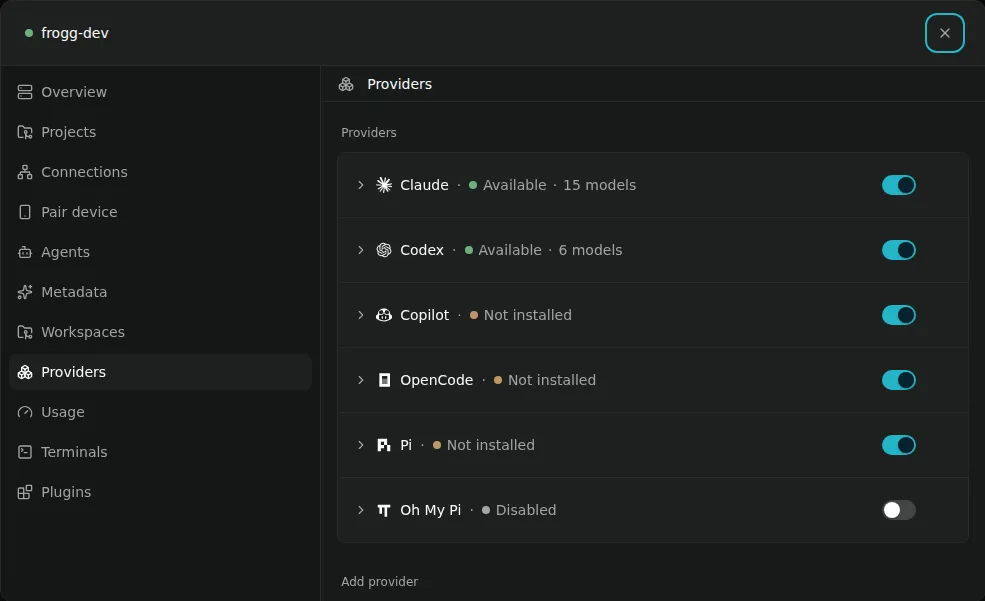Image resolution: width=985 pixels, height=601 pixels.
Task: Expand the Oh My Pi row chevron
Action: 361,510
